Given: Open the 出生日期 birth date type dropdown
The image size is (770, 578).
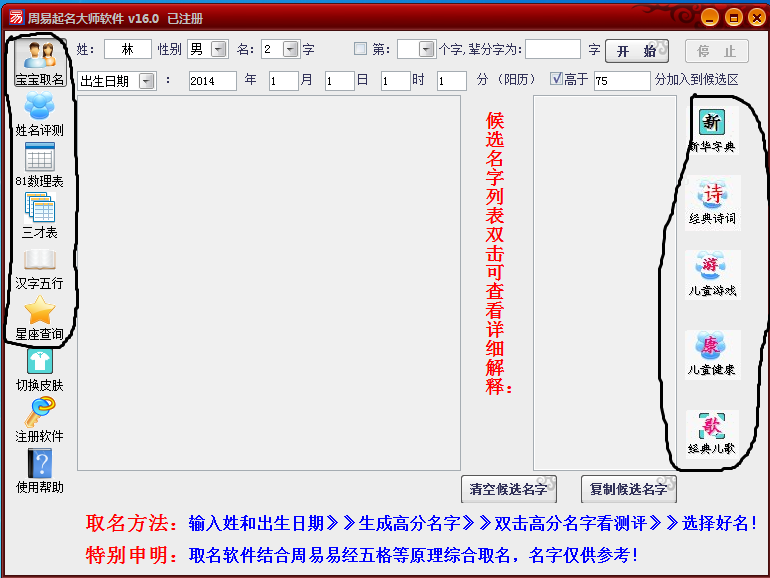Looking at the screenshot, I should [147, 81].
